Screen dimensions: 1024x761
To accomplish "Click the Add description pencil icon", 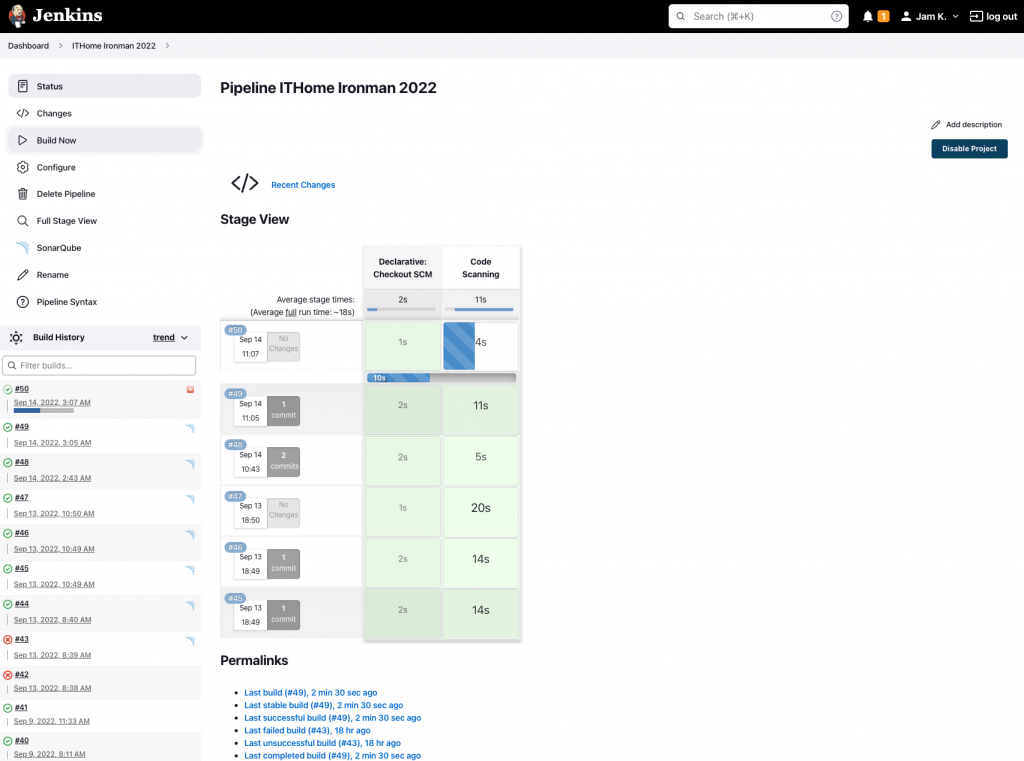I will tap(935, 125).
